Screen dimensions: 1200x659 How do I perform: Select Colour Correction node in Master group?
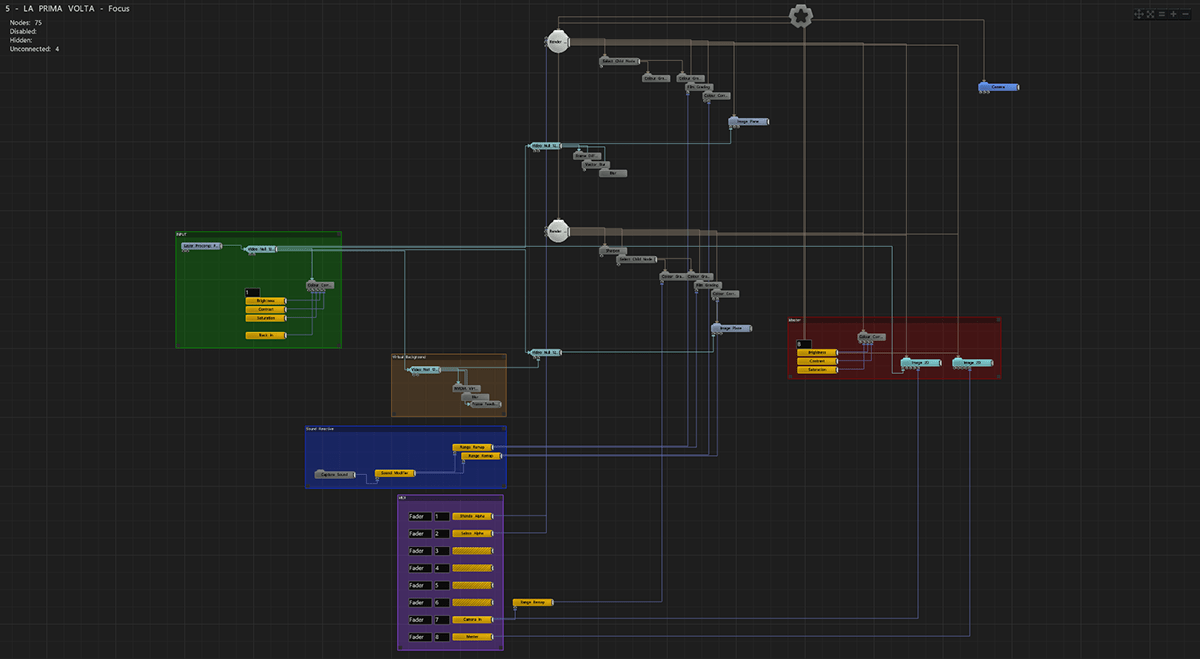click(x=872, y=337)
